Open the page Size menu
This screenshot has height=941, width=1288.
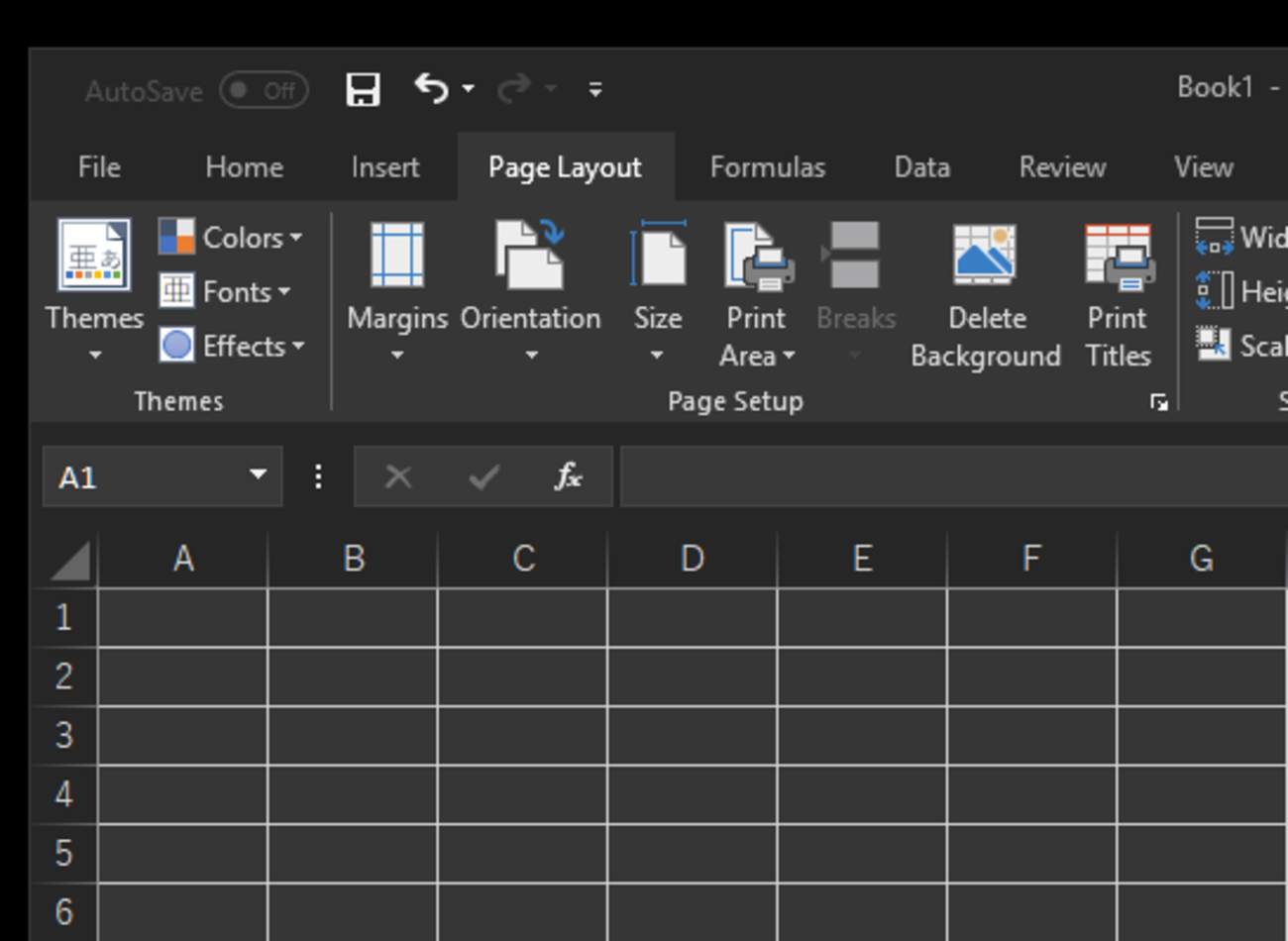[x=657, y=256]
